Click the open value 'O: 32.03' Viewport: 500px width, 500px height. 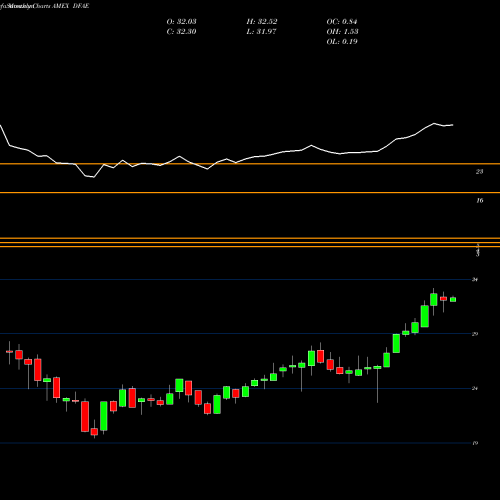(181, 22)
